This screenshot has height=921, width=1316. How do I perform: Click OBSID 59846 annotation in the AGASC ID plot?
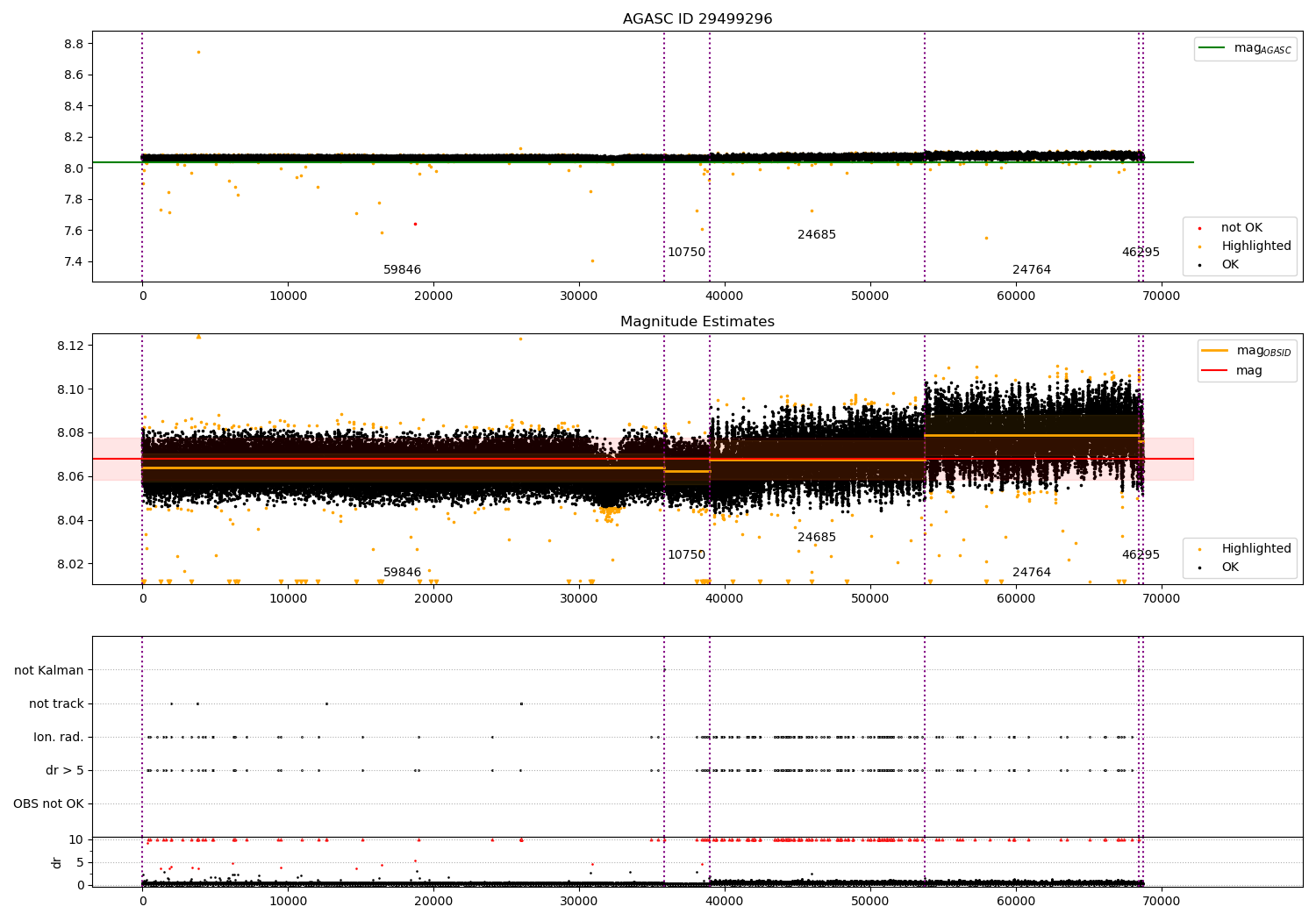click(x=402, y=270)
